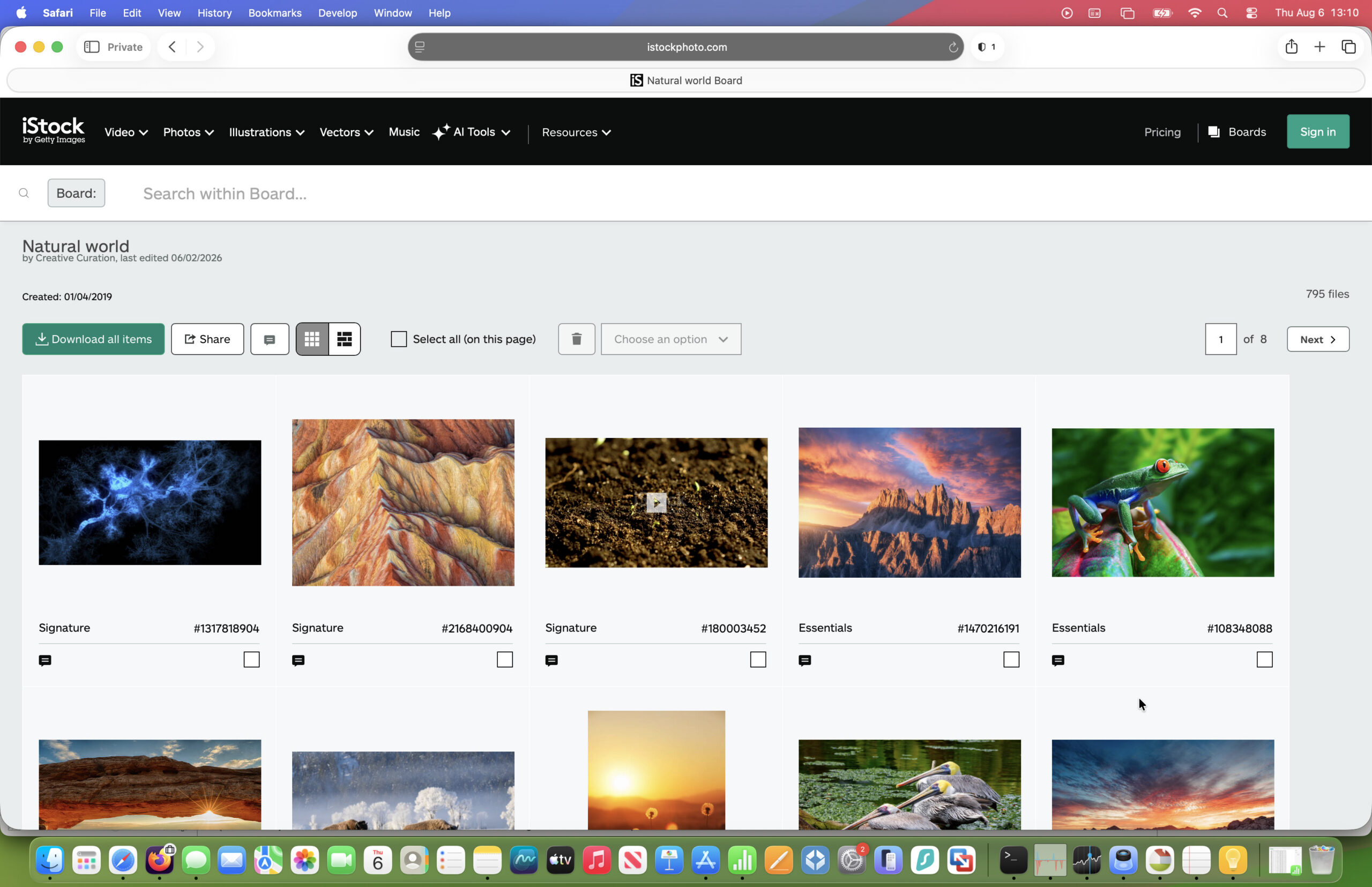The image size is (1372, 887).
Task: Click the iStock by Getty Images logo
Action: tap(54, 131)
